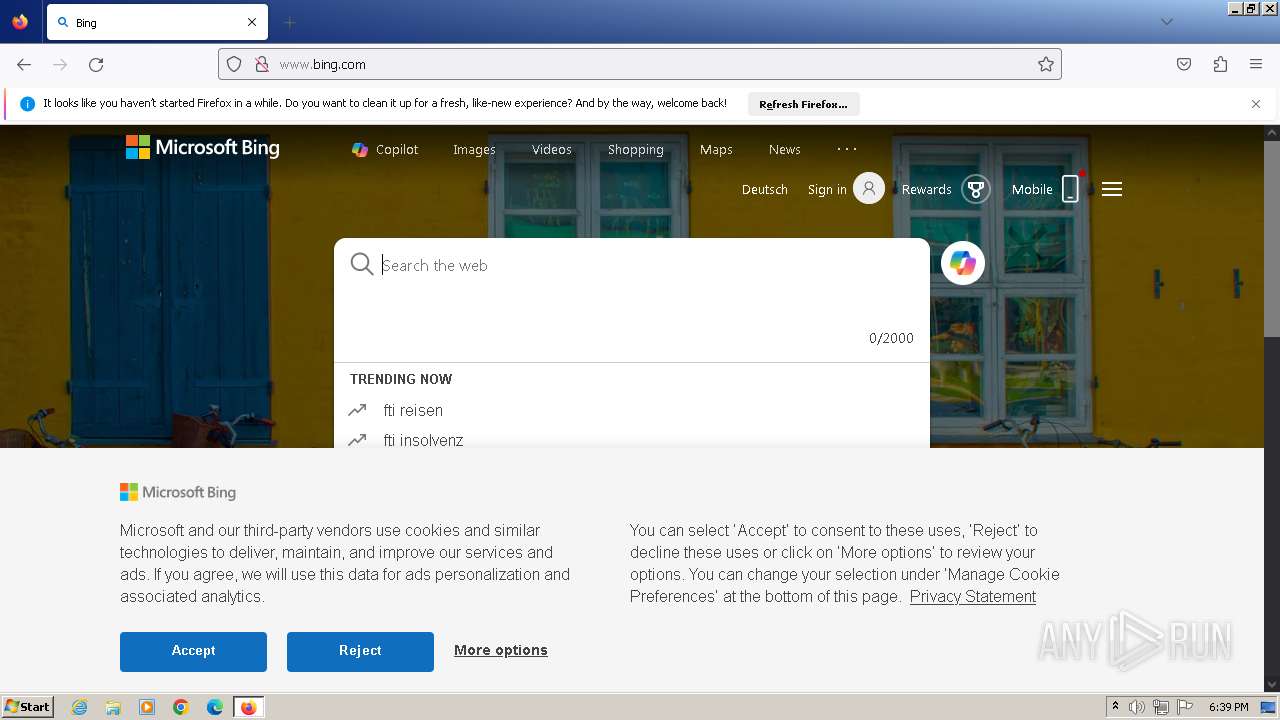Screen dimensions: 1280x720
Task: Dismiss the Firefox refresh notification bar
Action: pos(1256,104)
